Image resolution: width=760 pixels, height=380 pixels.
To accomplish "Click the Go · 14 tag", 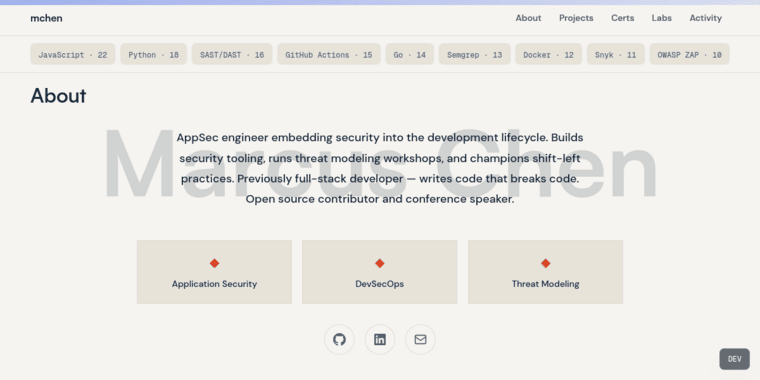I will (410, 54).
